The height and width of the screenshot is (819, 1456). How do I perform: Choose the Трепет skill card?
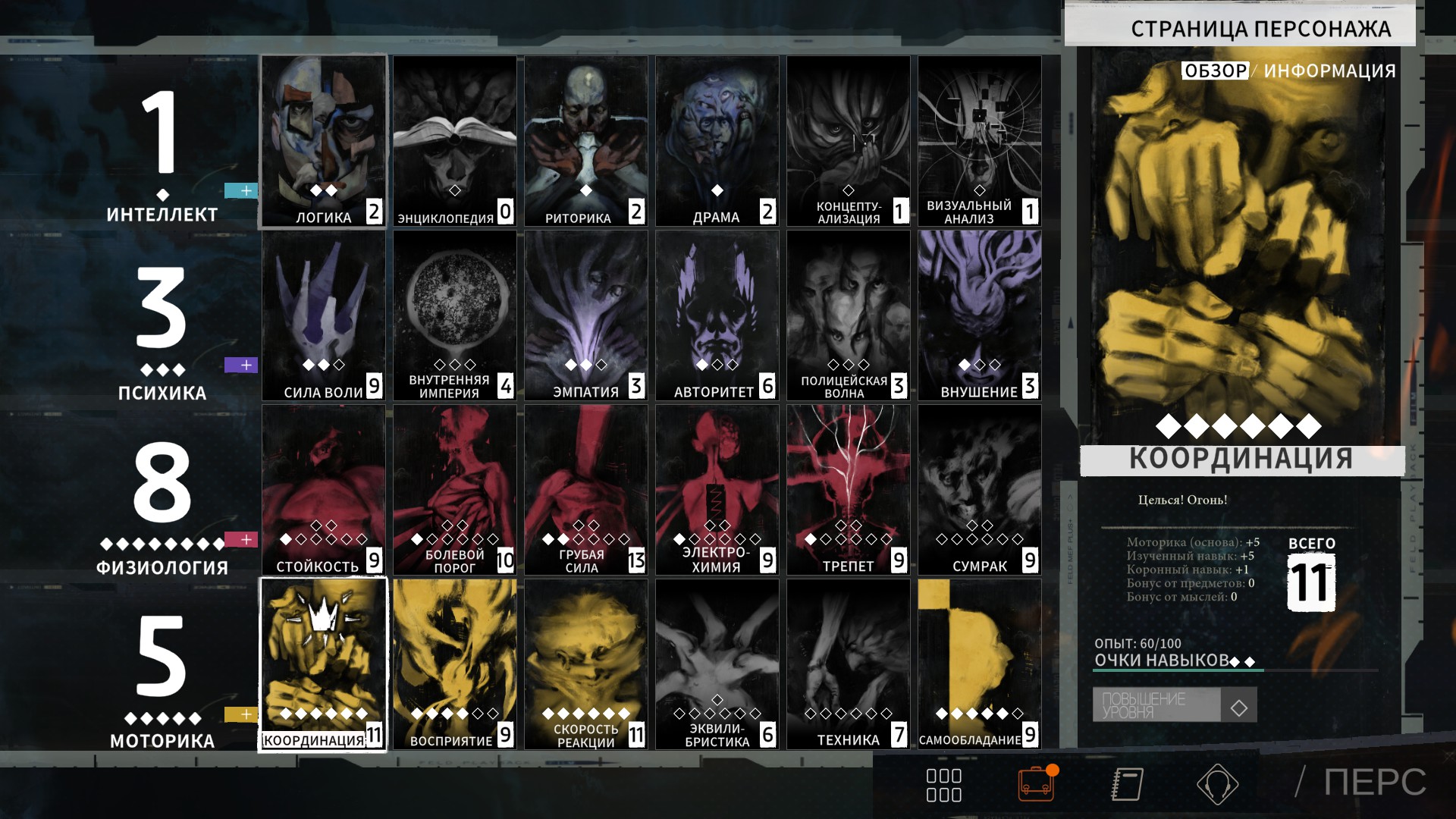[x=849, y=490]
